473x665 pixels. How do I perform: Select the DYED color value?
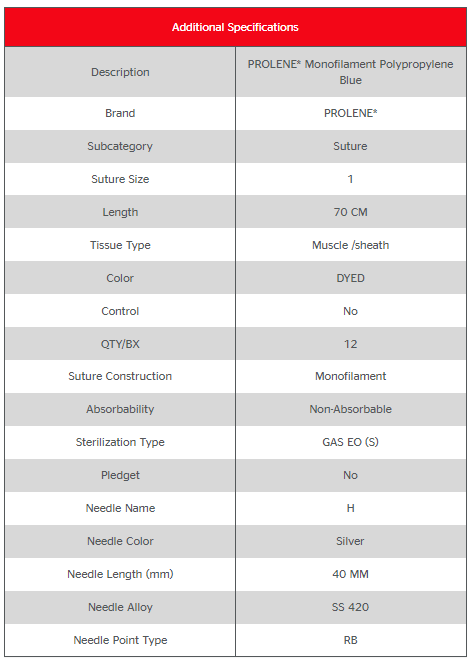350,278
